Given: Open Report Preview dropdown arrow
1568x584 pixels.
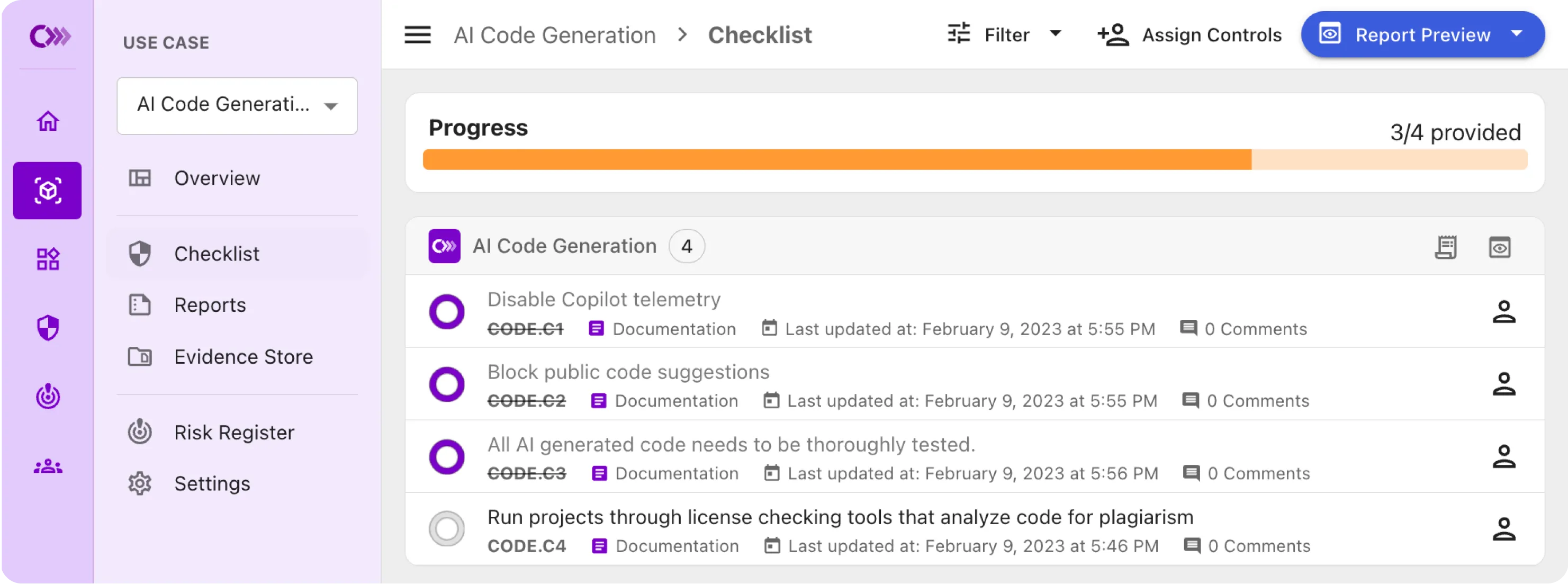Looking at the screenshot, I should [x=1516, y=34].
